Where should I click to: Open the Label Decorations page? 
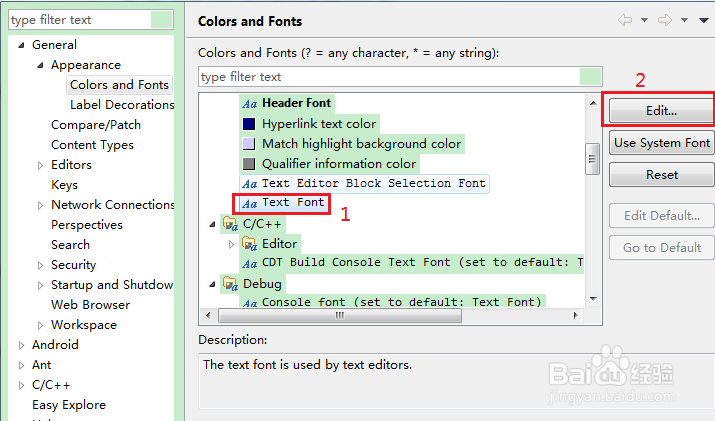[x=121, y=105]
